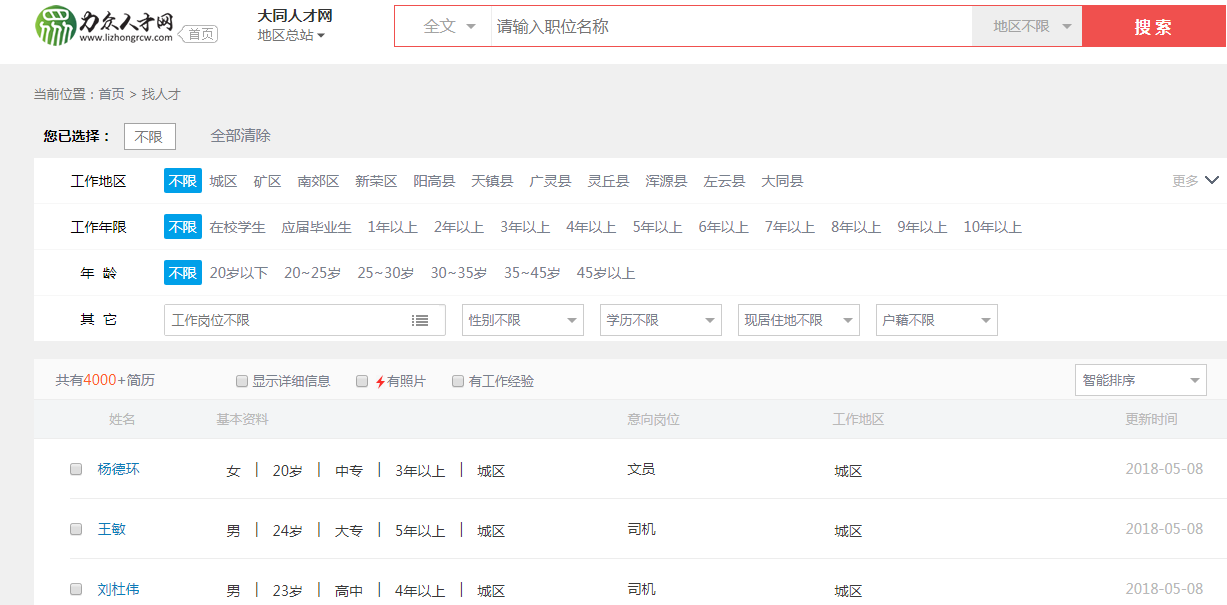Select 大同县 work area filter

(782, 181)
